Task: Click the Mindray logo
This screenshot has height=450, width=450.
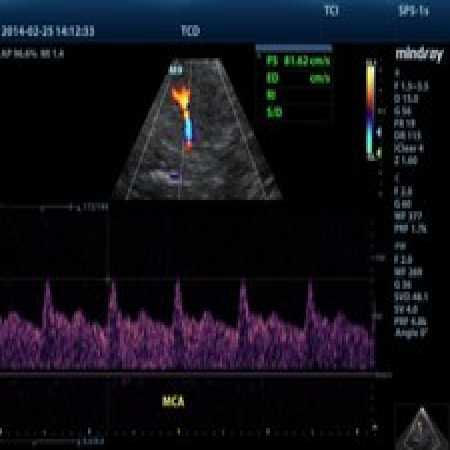Action: [x=420, y=54]
